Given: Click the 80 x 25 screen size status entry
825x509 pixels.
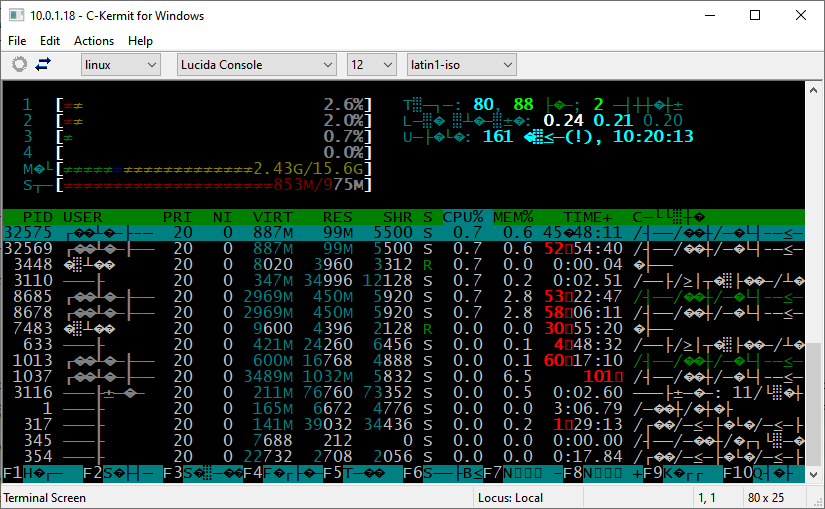Looking at the screenshot, I should (x=766, y=497).
